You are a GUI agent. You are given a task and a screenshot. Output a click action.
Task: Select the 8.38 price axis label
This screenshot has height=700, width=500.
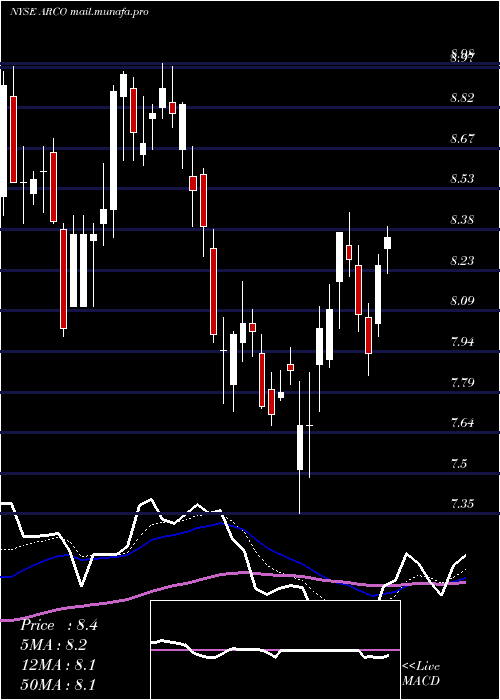tap(462, 220)
